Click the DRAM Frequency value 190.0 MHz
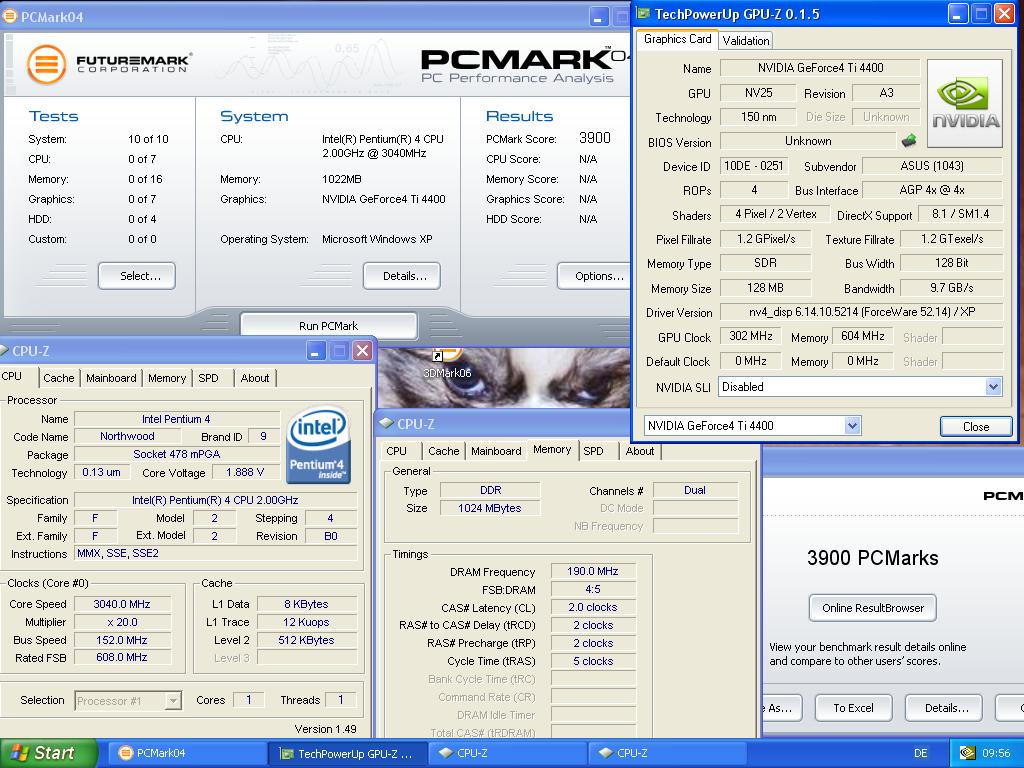Image resolution: width=1024 pixels, height=768 pixels. (x=593, y=571)
